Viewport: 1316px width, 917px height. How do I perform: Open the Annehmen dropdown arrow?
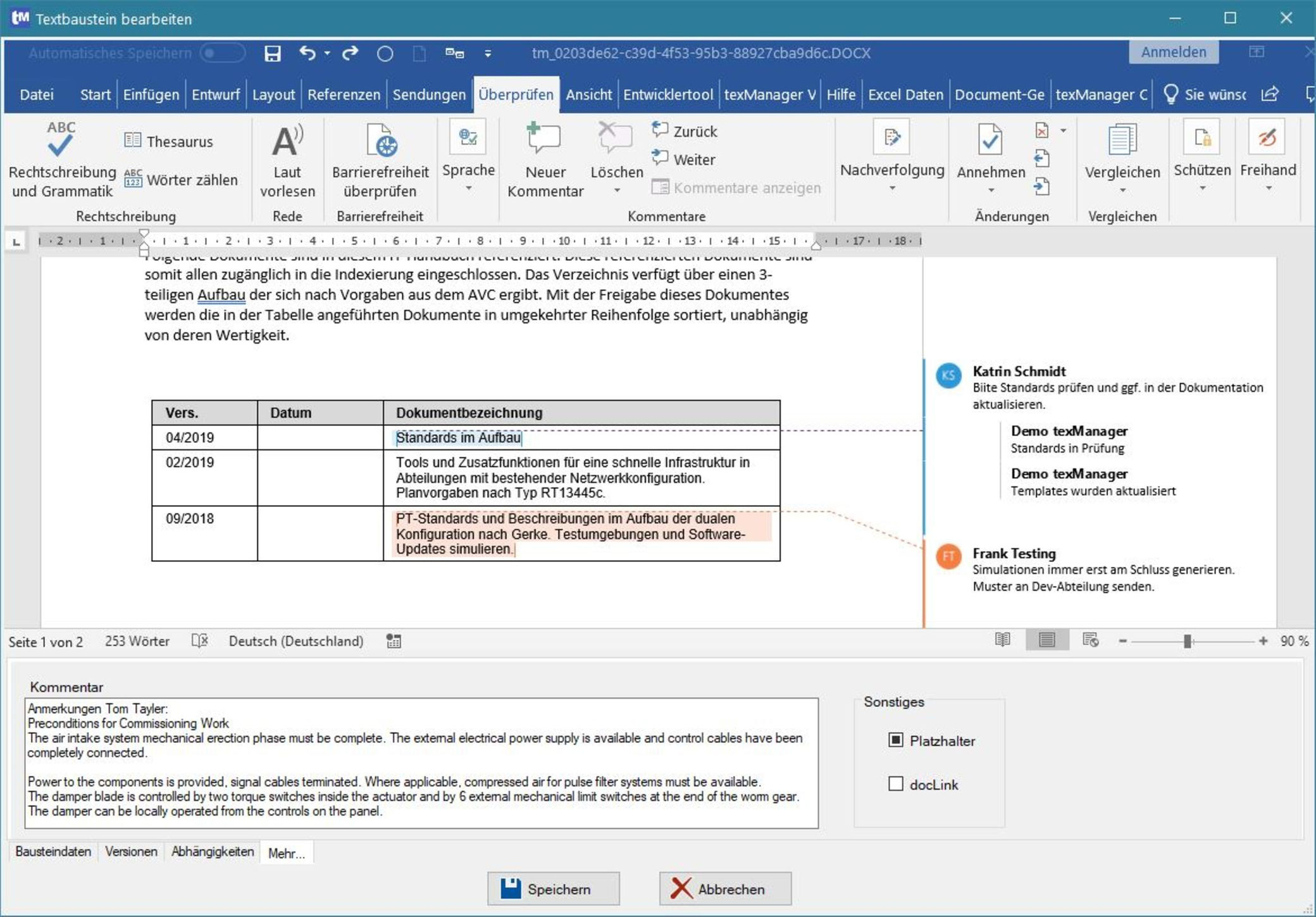[990, 190]
